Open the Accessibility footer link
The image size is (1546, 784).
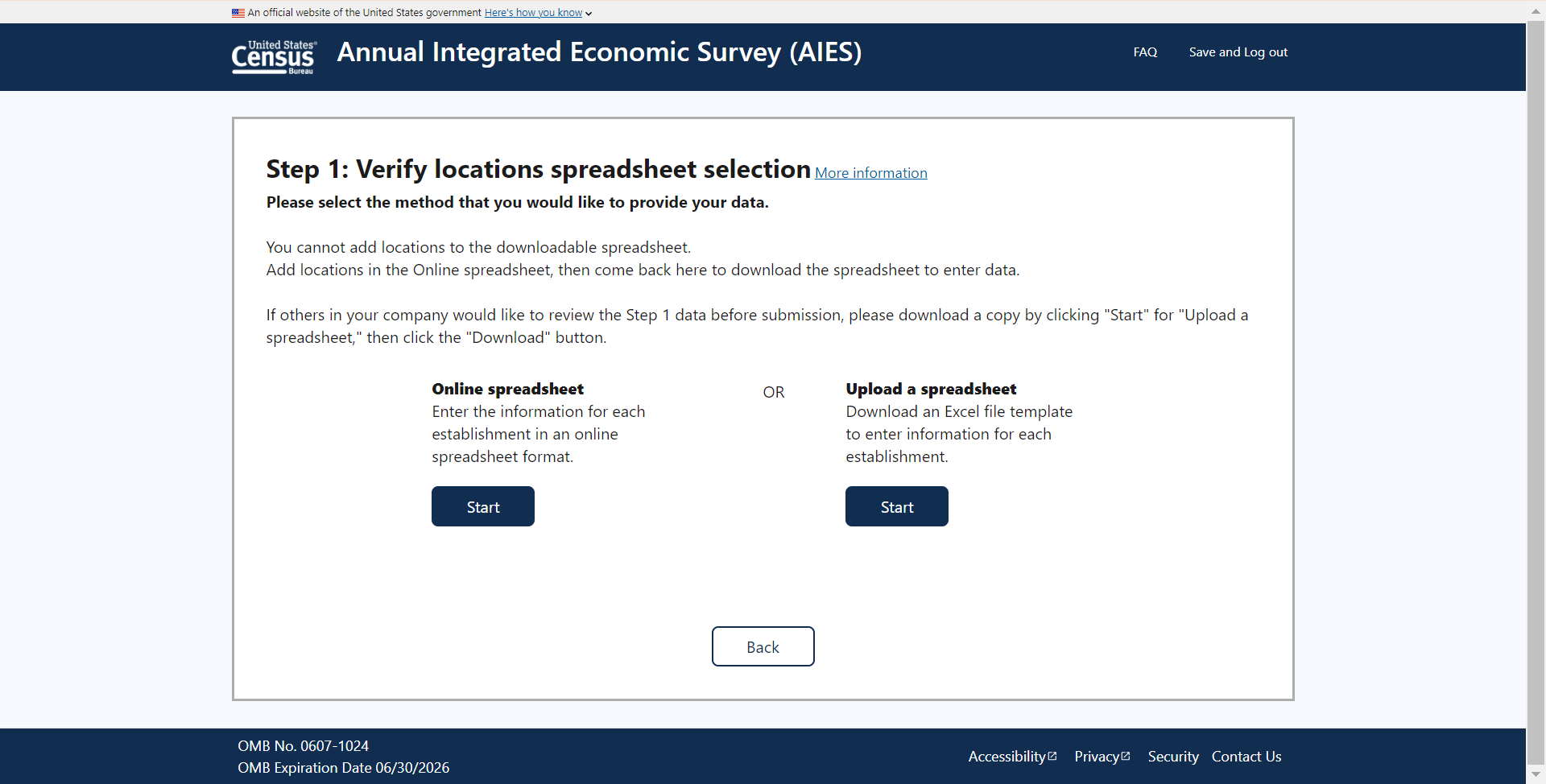1006,757
